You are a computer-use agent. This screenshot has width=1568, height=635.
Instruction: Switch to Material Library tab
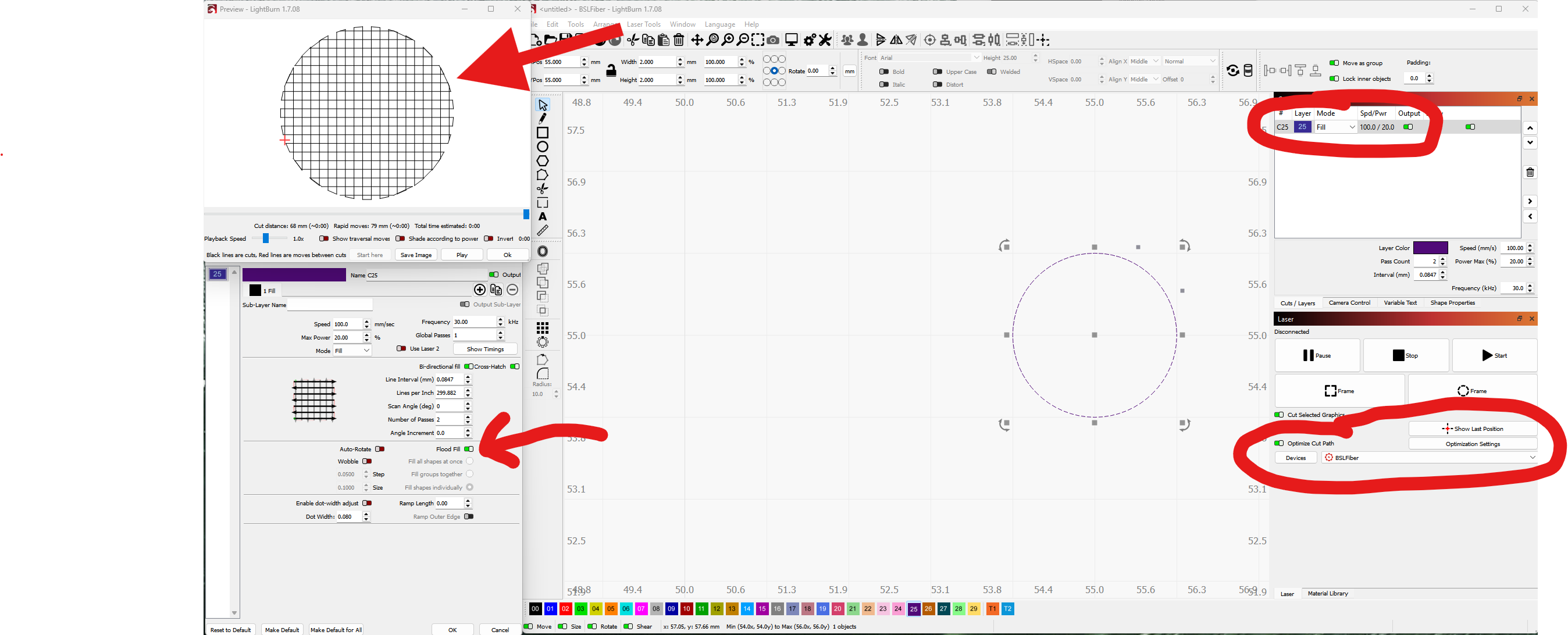click(1328, 594)
